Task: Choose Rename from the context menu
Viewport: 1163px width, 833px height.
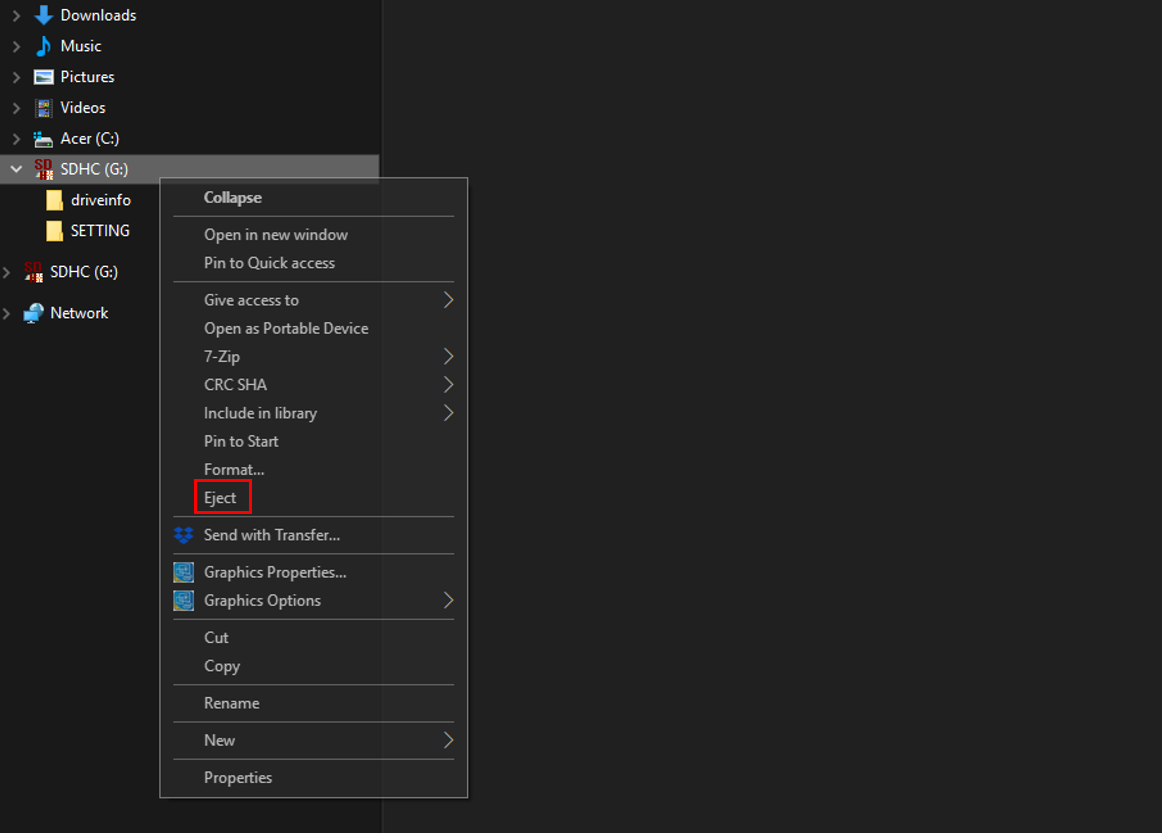Action: click(232, 702)
